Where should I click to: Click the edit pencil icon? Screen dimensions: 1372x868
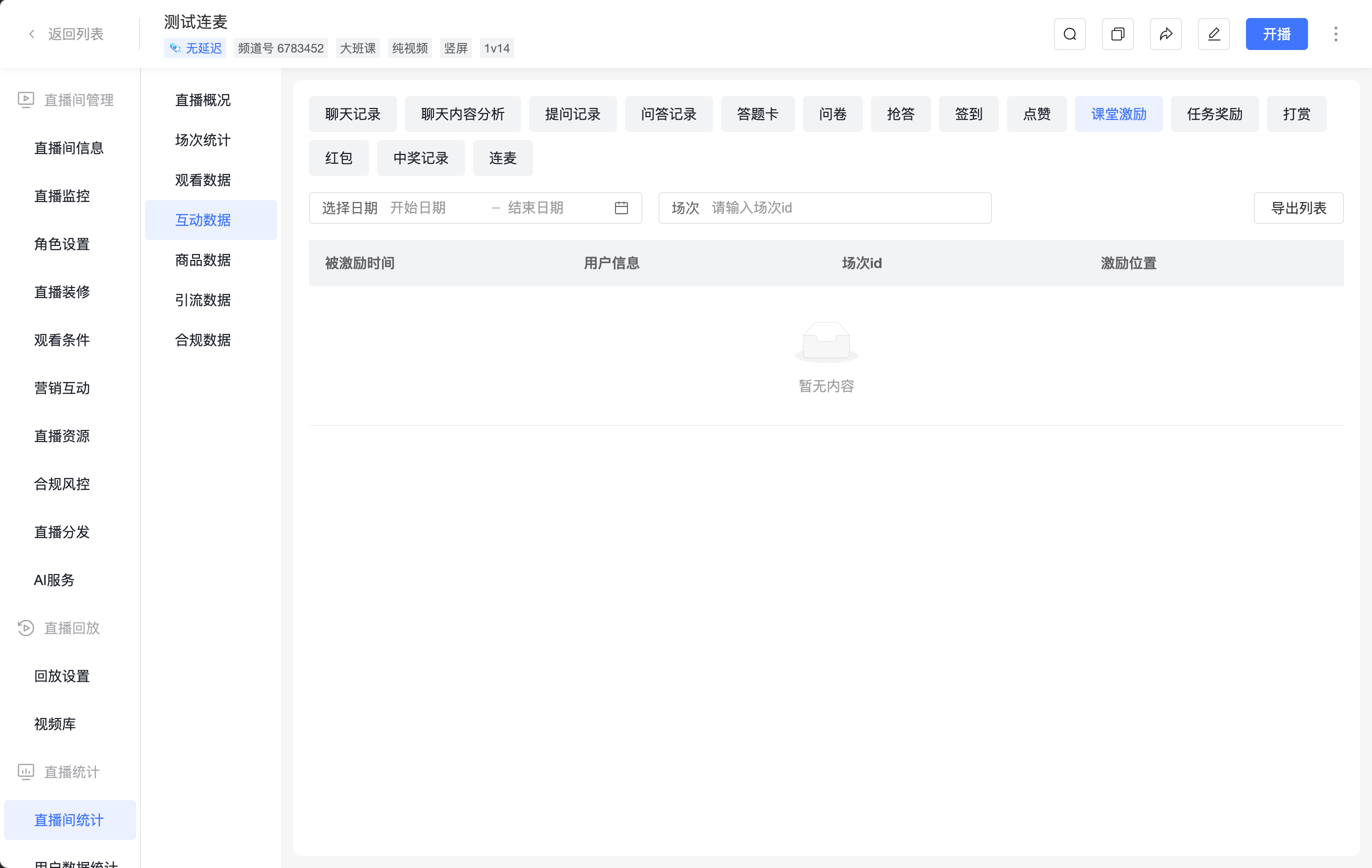1213,34
